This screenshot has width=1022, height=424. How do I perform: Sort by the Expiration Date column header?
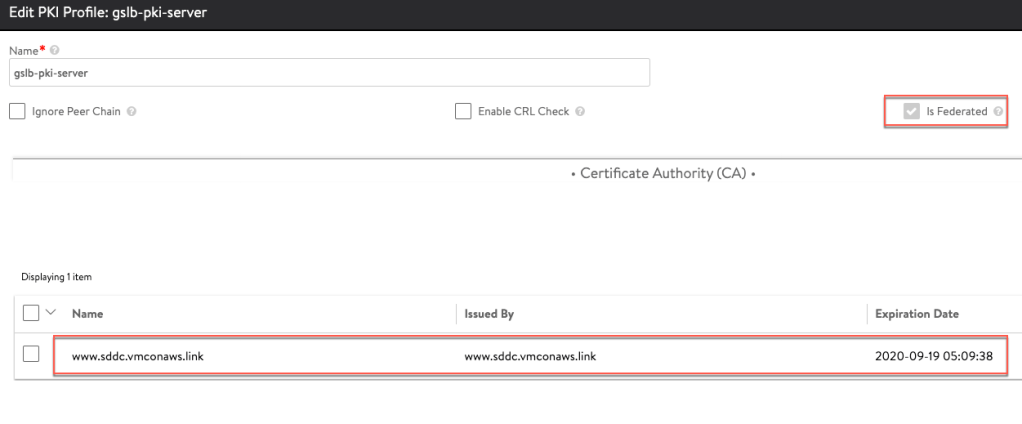tap(916, 314)
